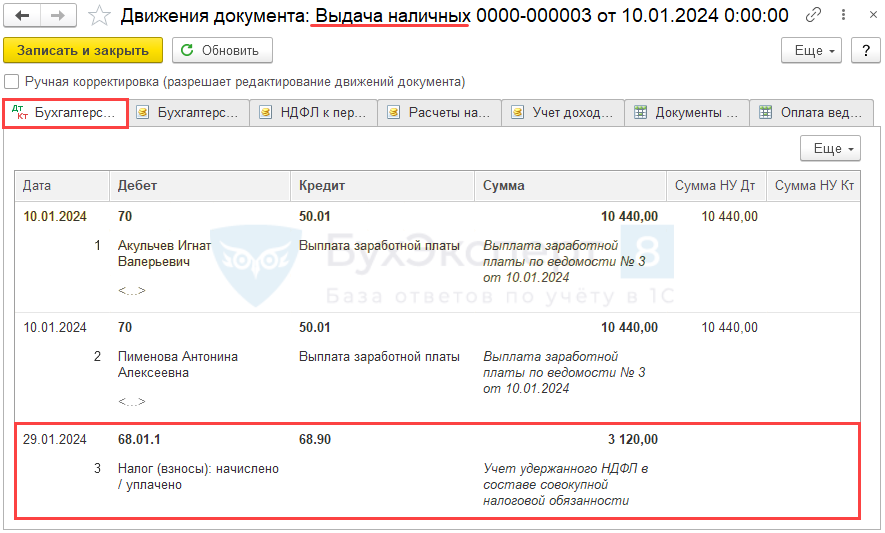Viewport: 885px width, 533px height.
Task: Switch to Оплата вед... tab
Action: tap(812, 113)
